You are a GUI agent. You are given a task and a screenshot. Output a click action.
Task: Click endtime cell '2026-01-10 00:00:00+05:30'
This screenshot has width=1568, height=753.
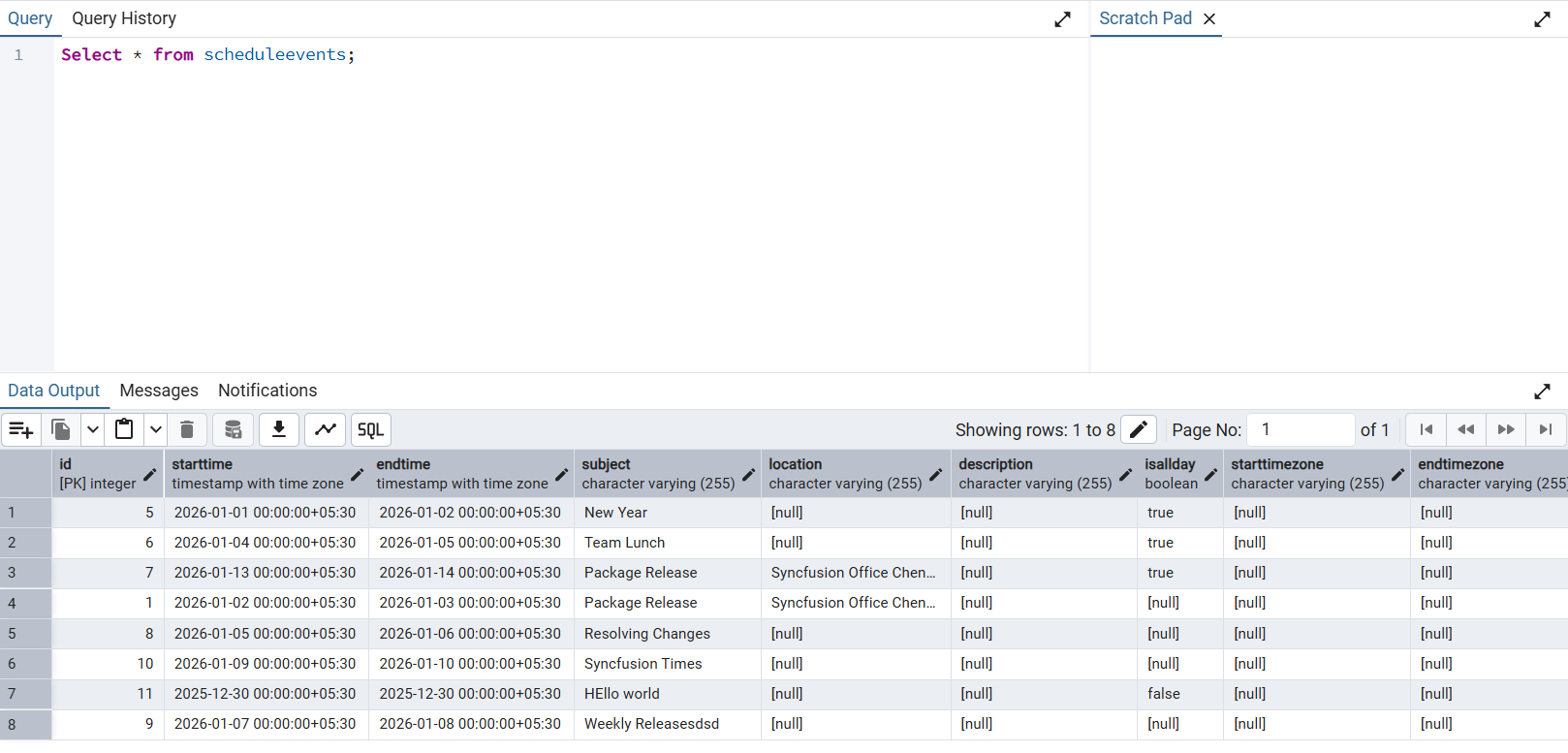click(x=471, y=664)
